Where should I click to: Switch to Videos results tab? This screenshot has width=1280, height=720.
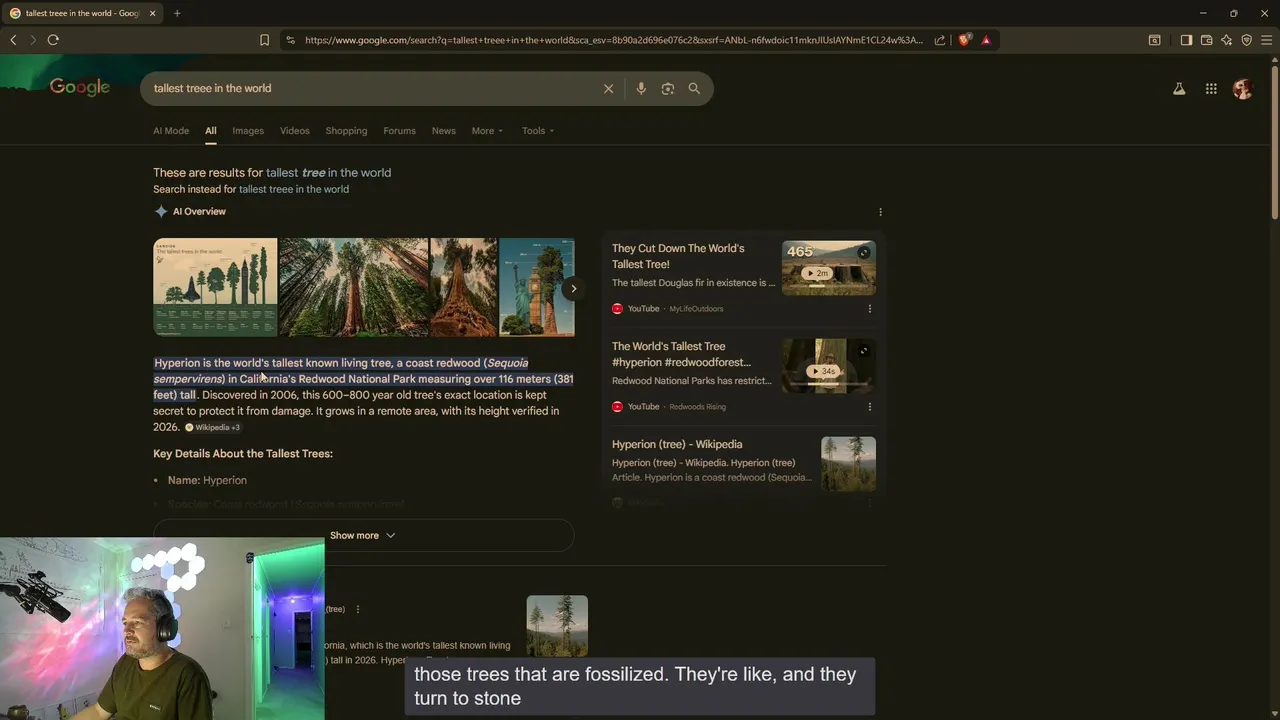pos(294,131)
